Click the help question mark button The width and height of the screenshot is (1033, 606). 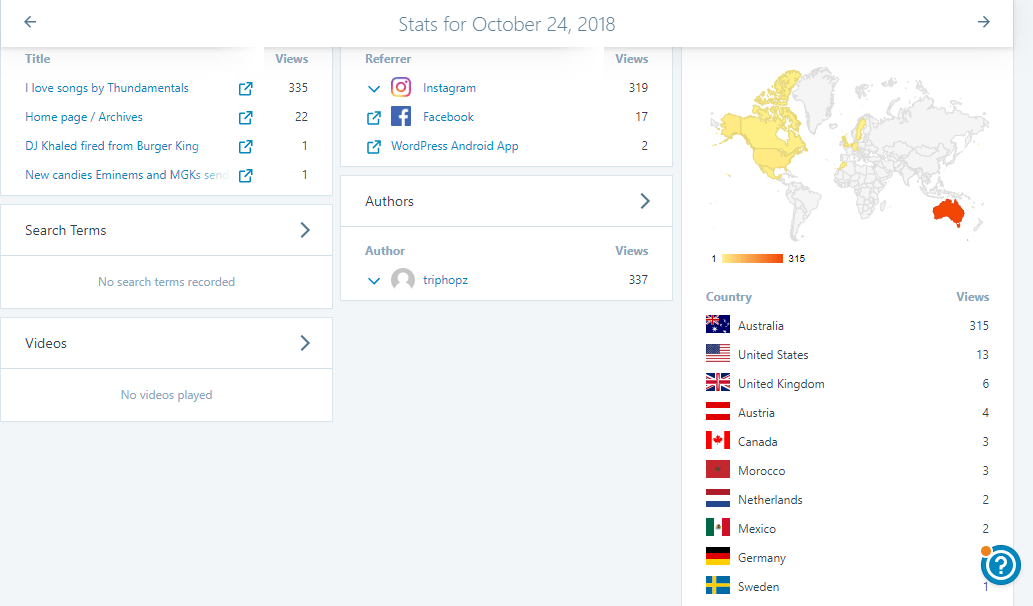point(1000,565)
